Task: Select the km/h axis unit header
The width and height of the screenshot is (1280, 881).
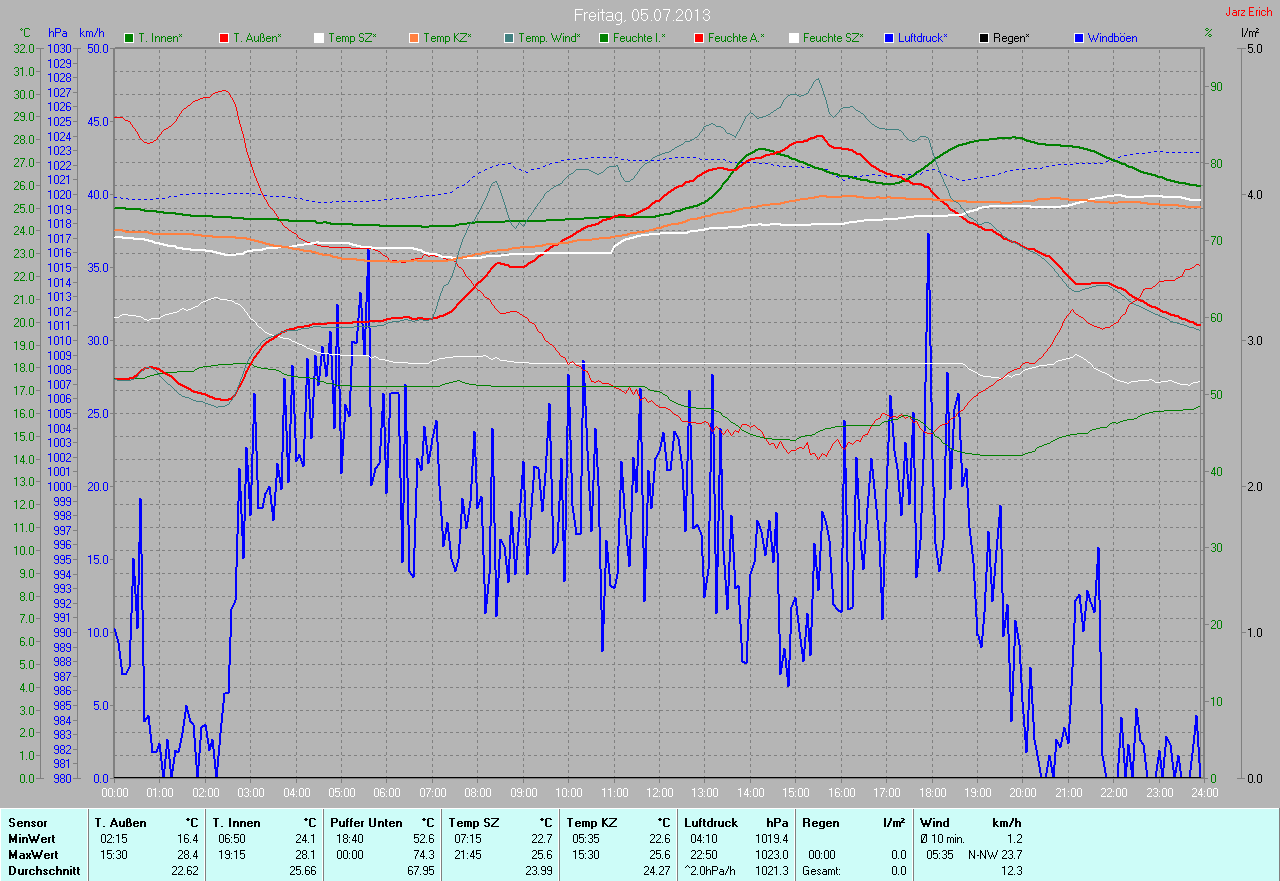Action: pos(91,33)
